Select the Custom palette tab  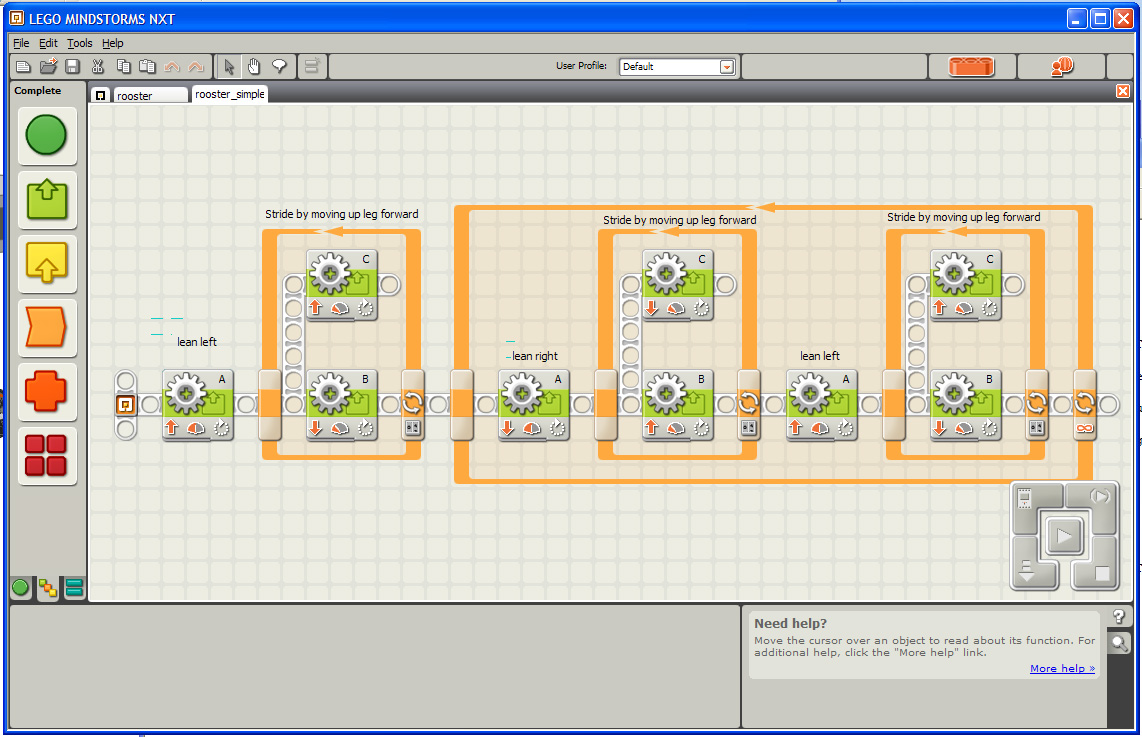48,588
